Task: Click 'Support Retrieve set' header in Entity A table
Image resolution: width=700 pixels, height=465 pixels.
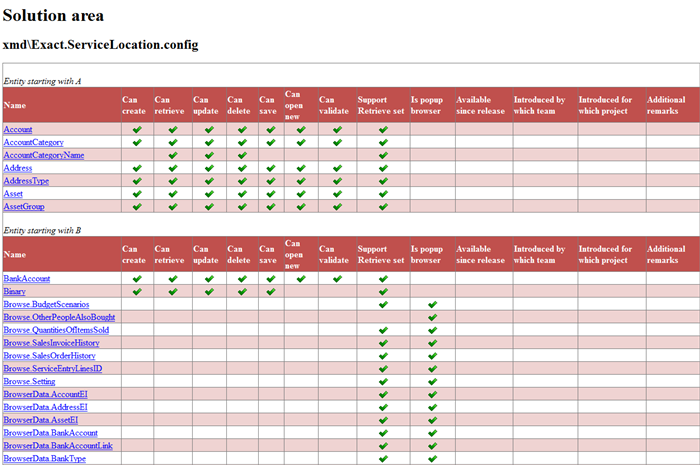Action: [x=381, y=105]
